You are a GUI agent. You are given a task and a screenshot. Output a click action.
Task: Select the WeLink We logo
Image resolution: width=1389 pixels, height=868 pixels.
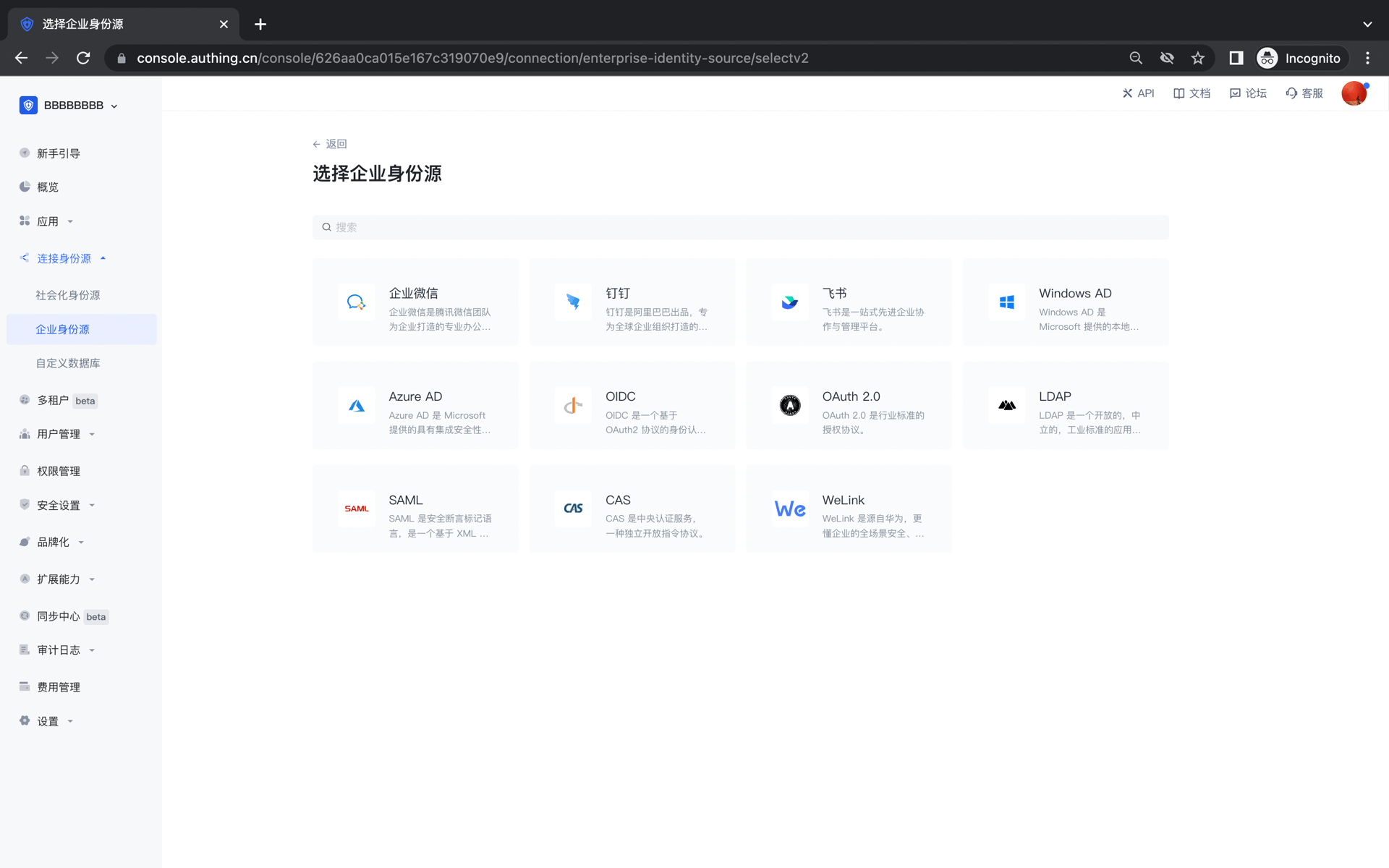790,509
